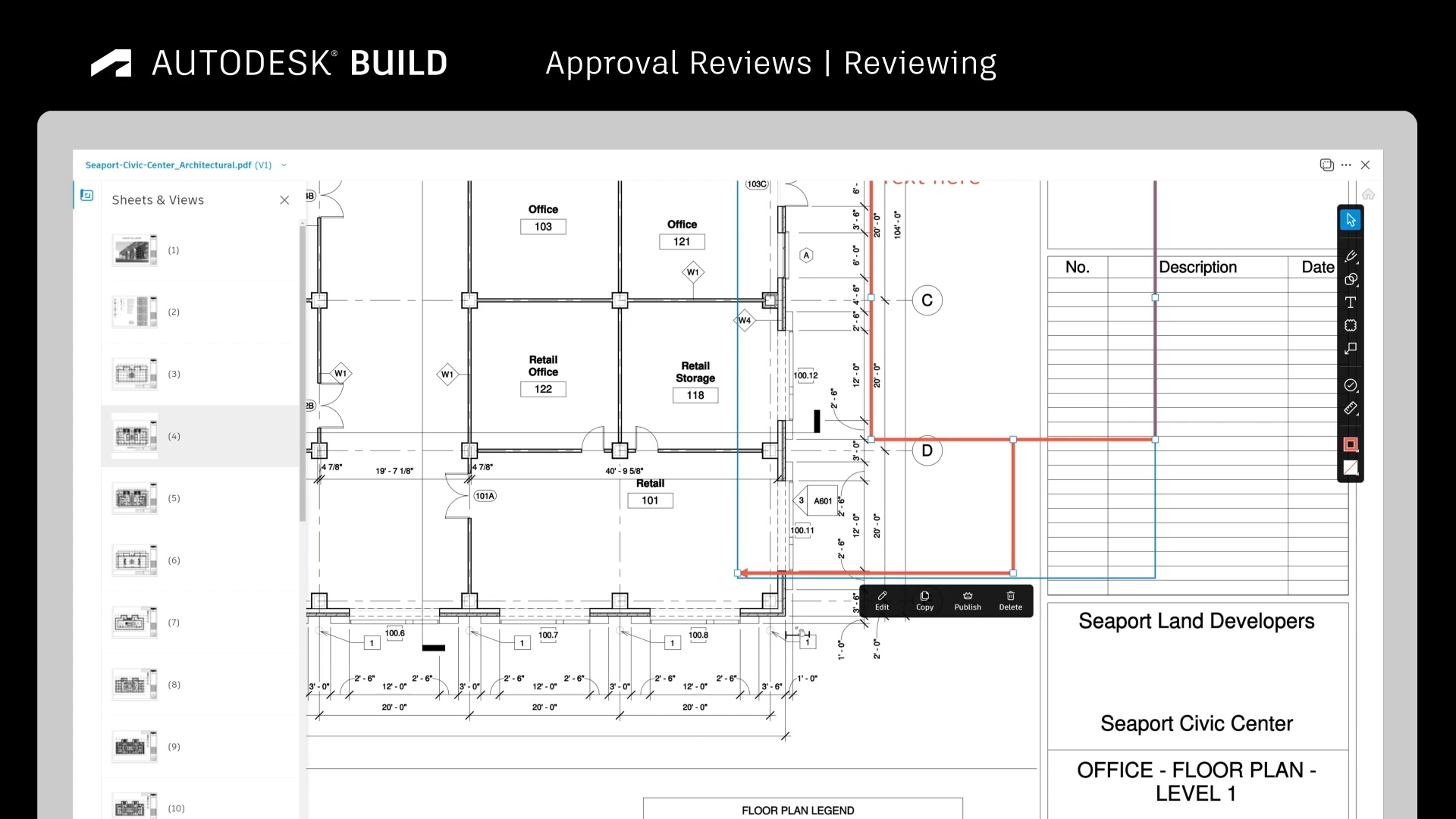The image size is (1456, 819).
Task: Open the red stroke color swatch
Action: pyautogui.click(x=1351, y=445)
